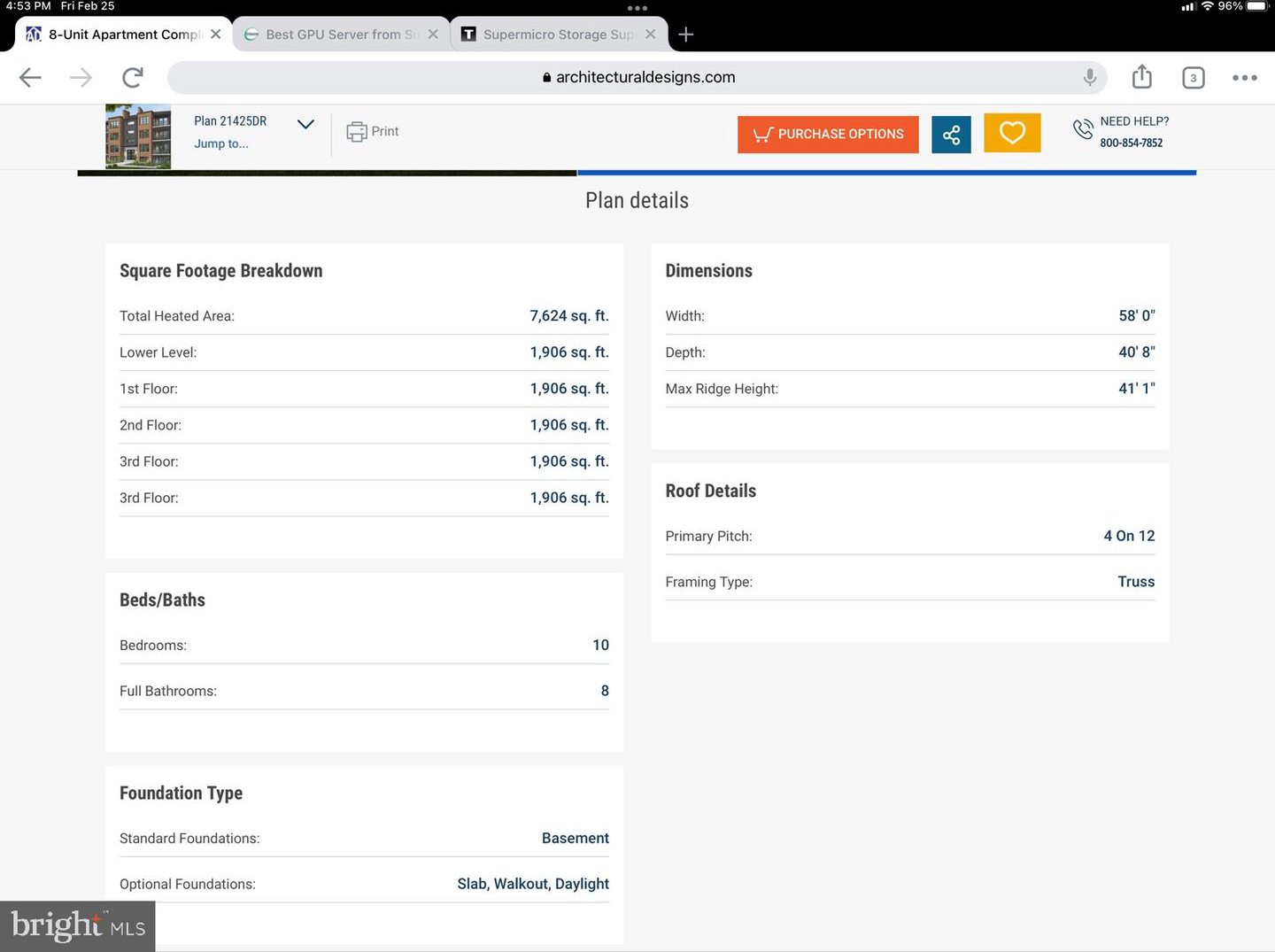Click the Purchase Options button
1275x952 pixels.
tap(828, 135)
